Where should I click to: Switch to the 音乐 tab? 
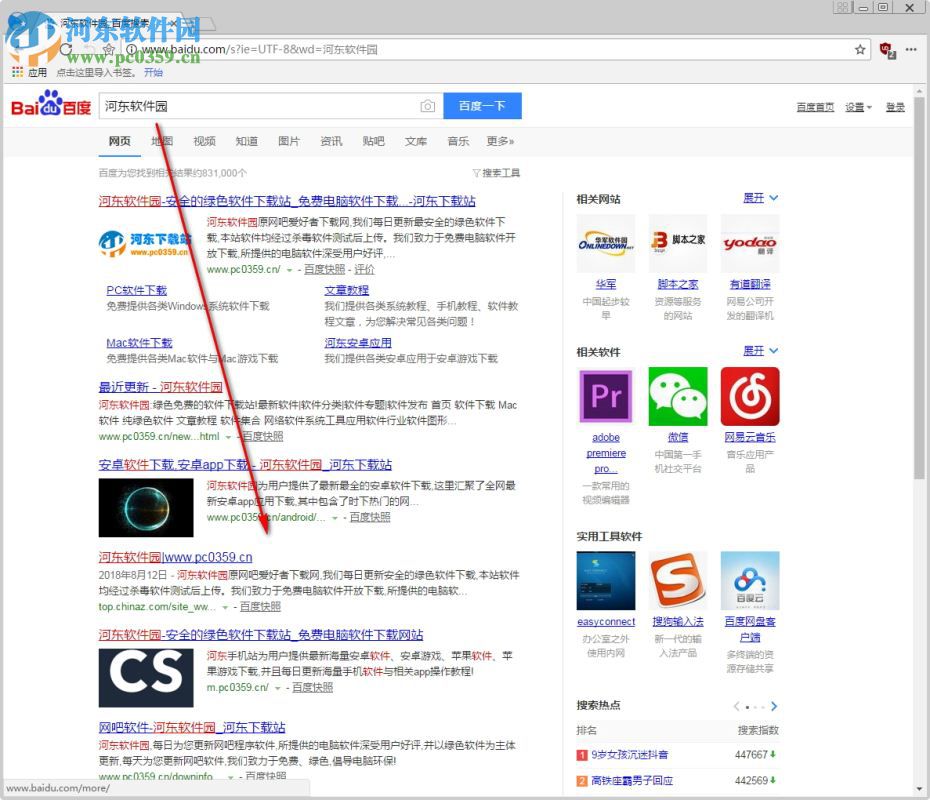(x=458, y=141)
